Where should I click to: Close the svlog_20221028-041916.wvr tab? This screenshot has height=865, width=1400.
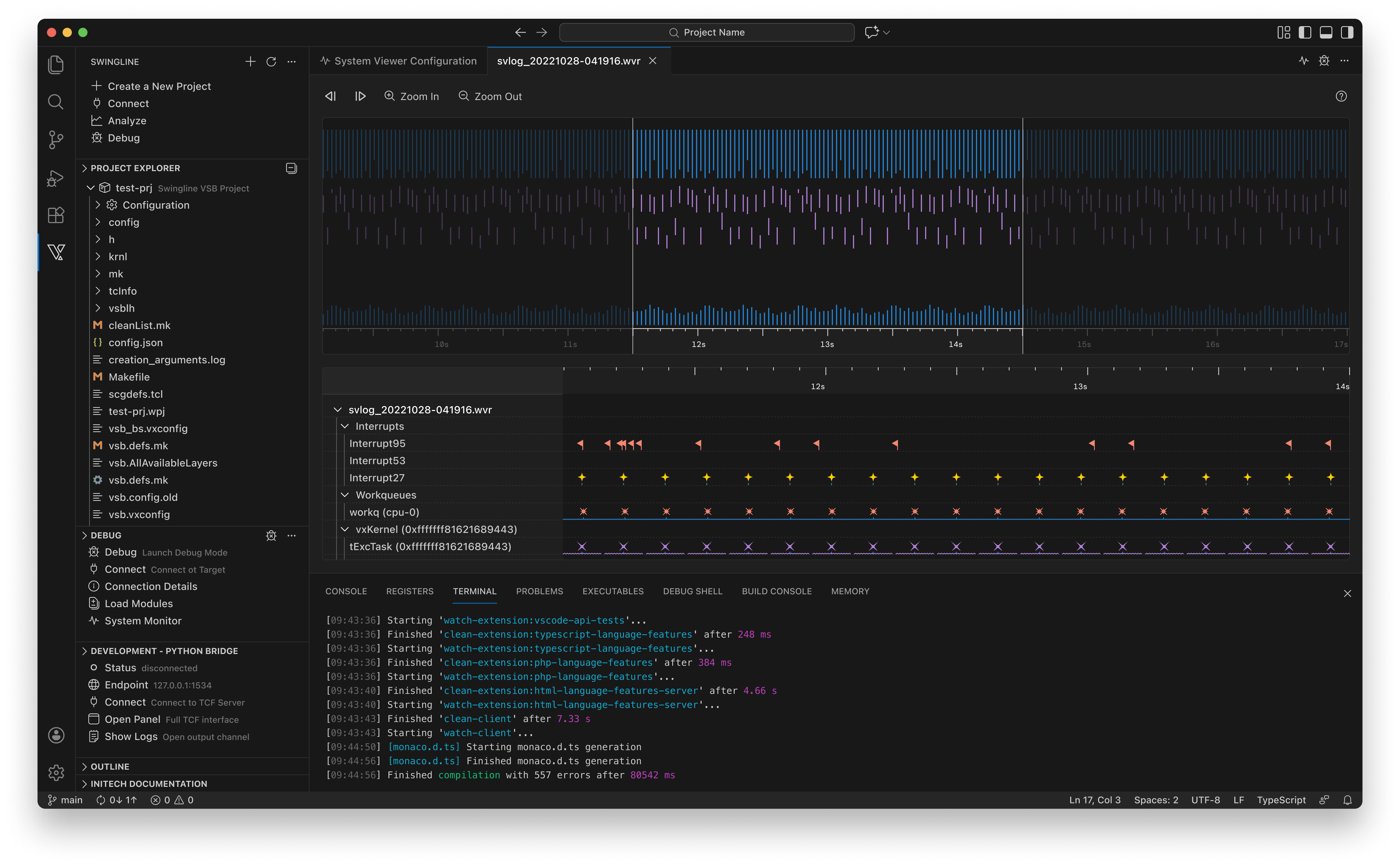pos(653,61)
